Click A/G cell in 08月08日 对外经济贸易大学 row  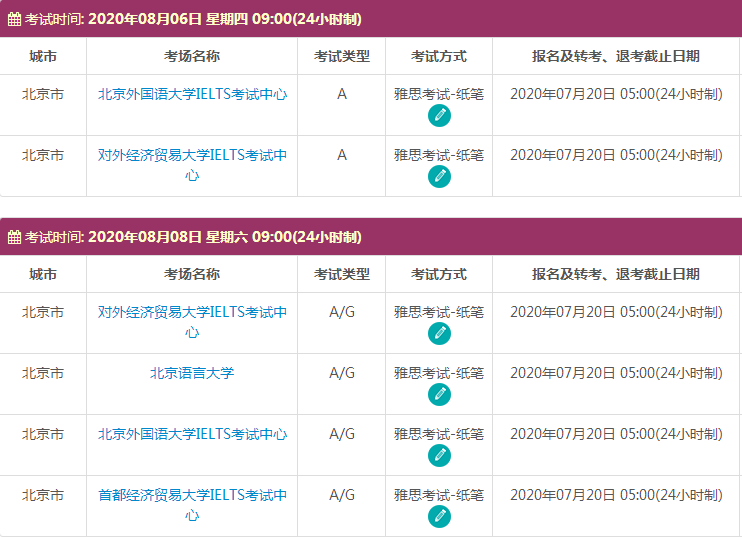(342, 312)
